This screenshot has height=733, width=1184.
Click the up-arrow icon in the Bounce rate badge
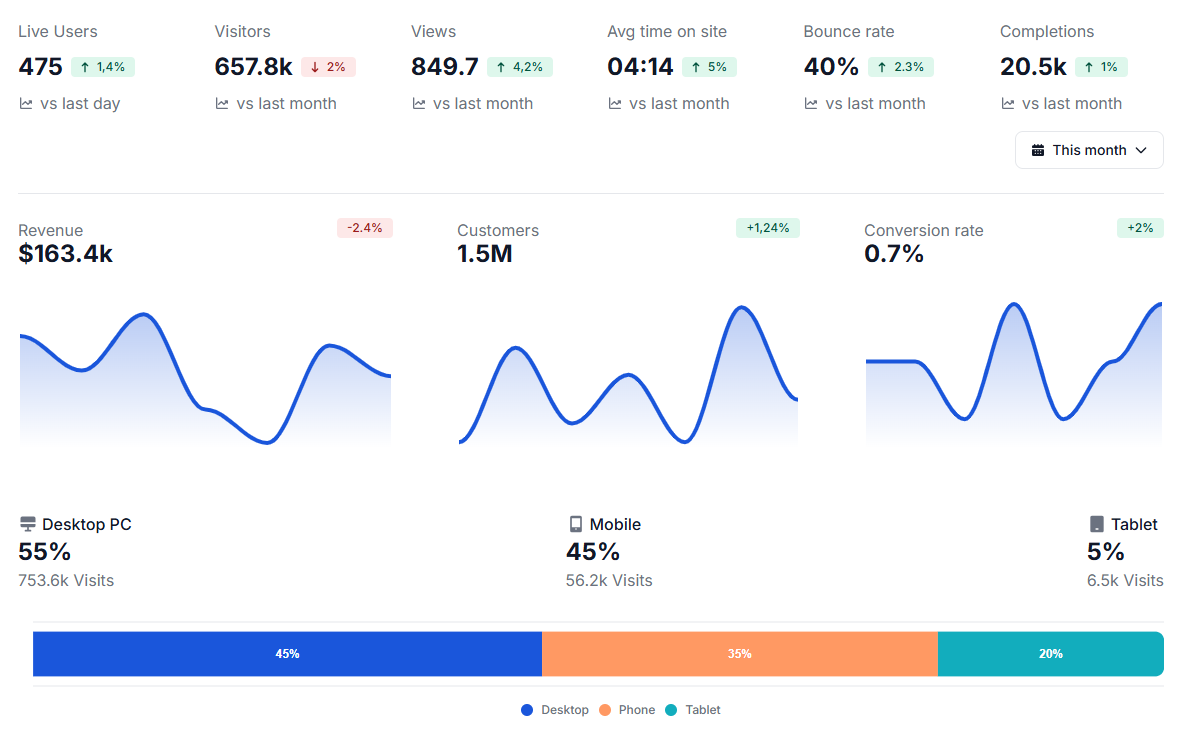click(x=883, y=66)
